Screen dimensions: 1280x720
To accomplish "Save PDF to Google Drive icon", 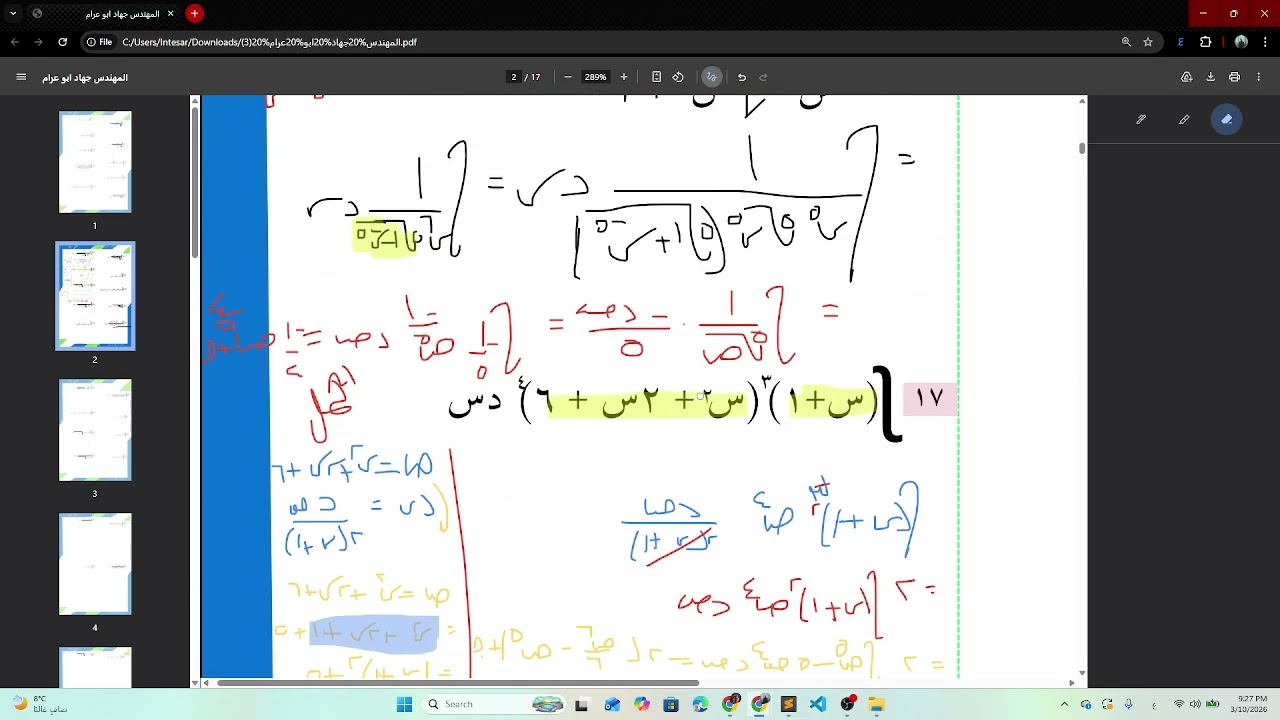I will tap(1187, 77).
